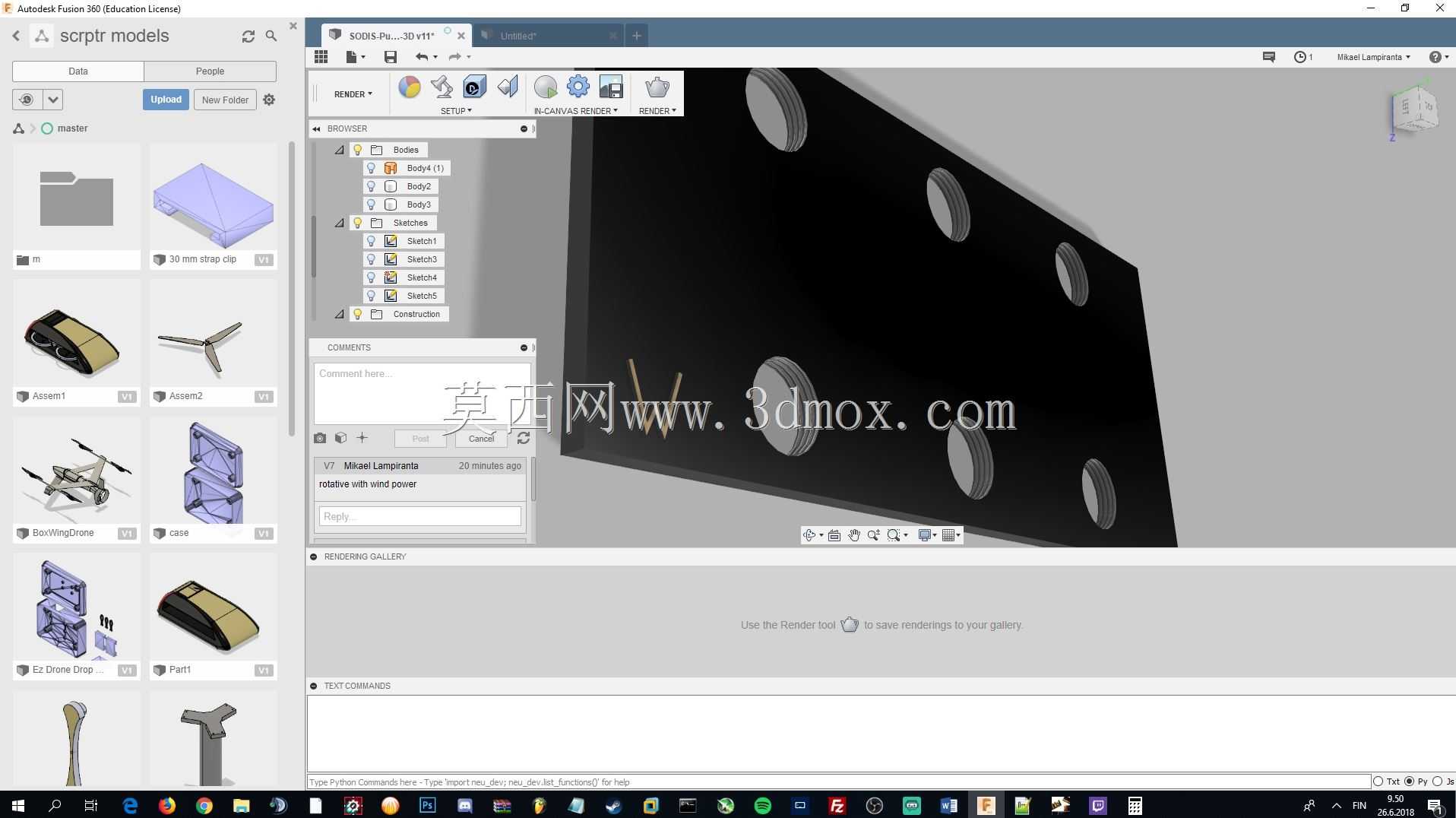The height and width of the screenshot is (818, 1456).
Task: Select the Orbit navigation tool
Action: tap(810, 535)
